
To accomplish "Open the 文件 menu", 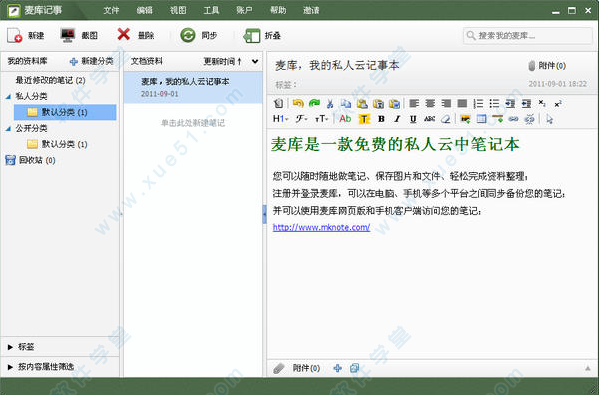I will tap(111, 10).
